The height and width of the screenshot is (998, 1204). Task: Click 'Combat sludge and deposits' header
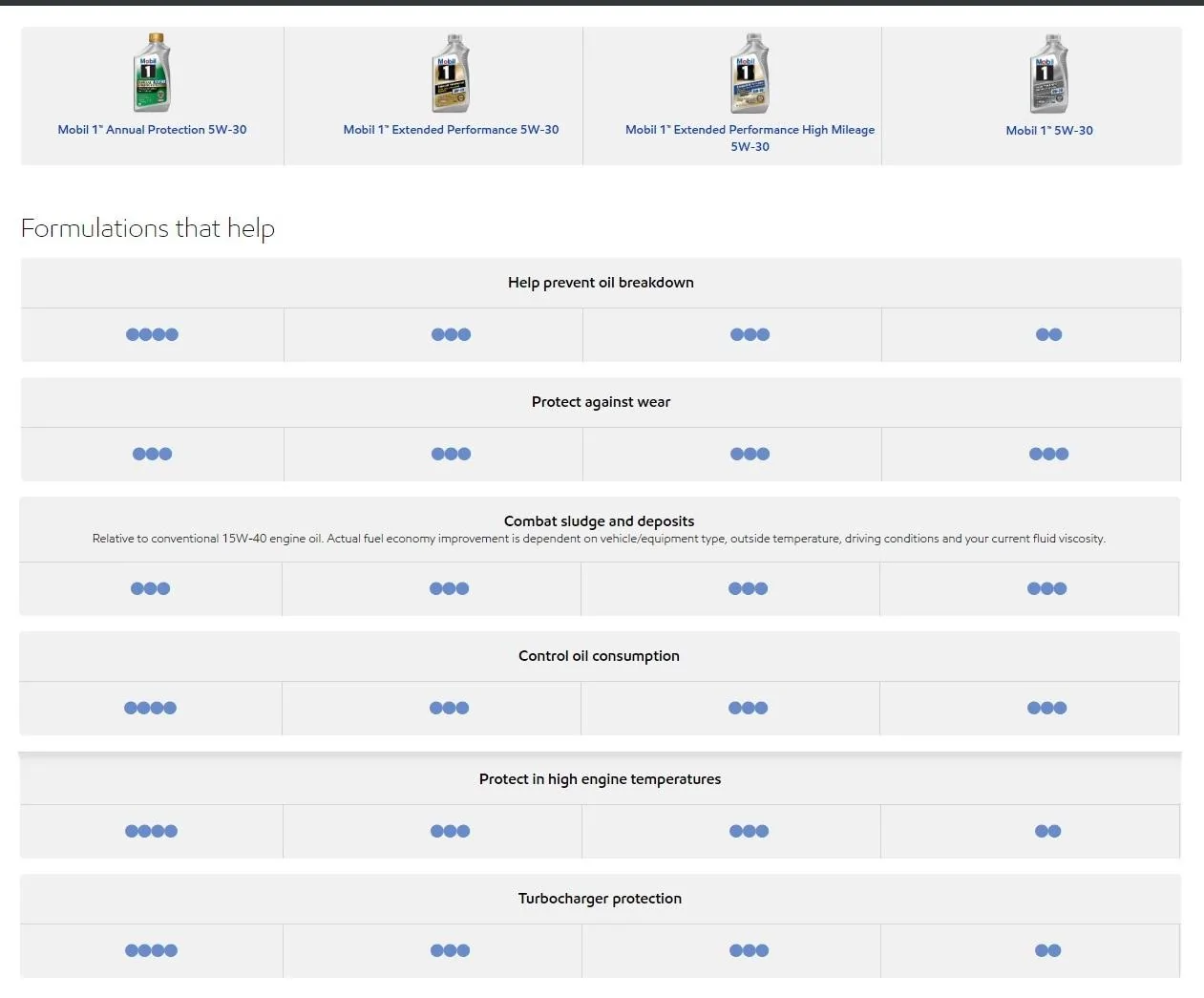click(x=599, y=521)
